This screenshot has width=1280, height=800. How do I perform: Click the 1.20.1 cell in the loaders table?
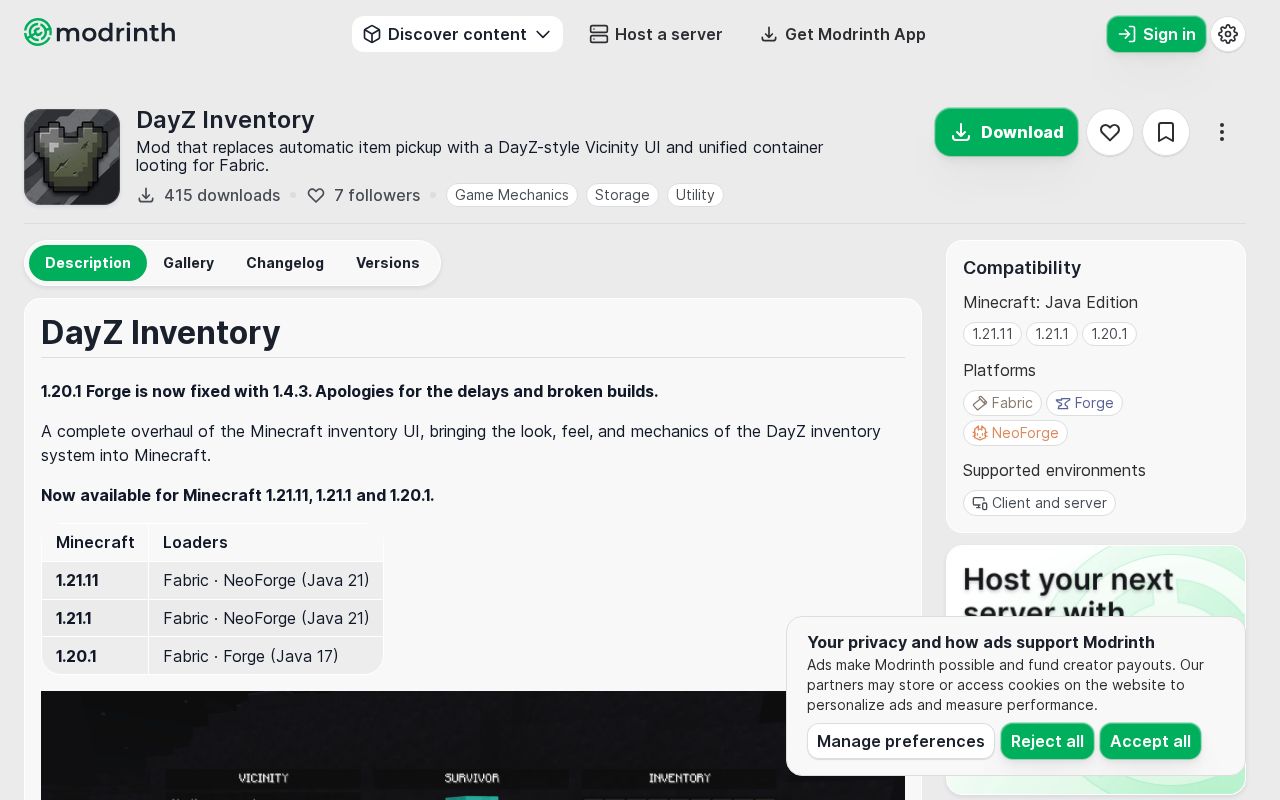point(95,656)
